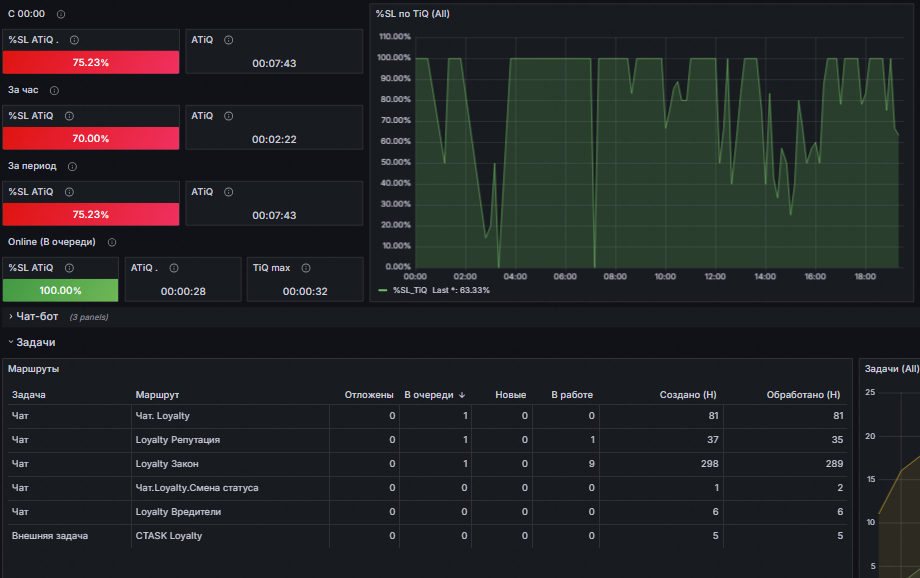Select the Loyalty Закон route row
This screenshot has height=578, width=920.
click(427, 464)
